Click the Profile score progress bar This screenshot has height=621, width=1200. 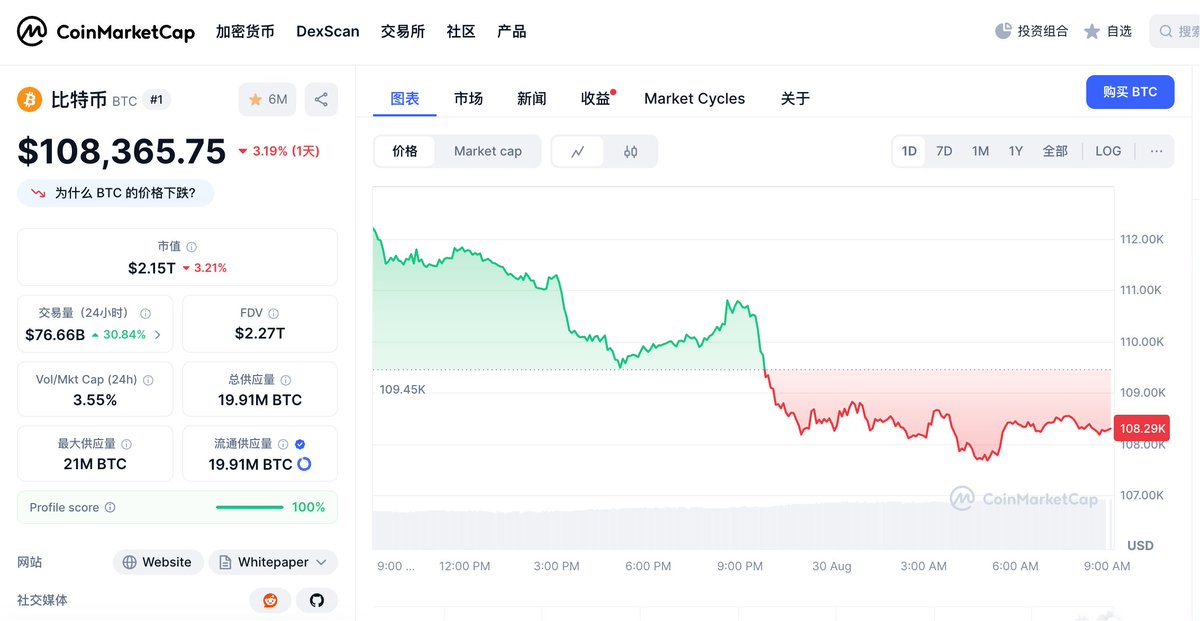[x=250, y=507]
